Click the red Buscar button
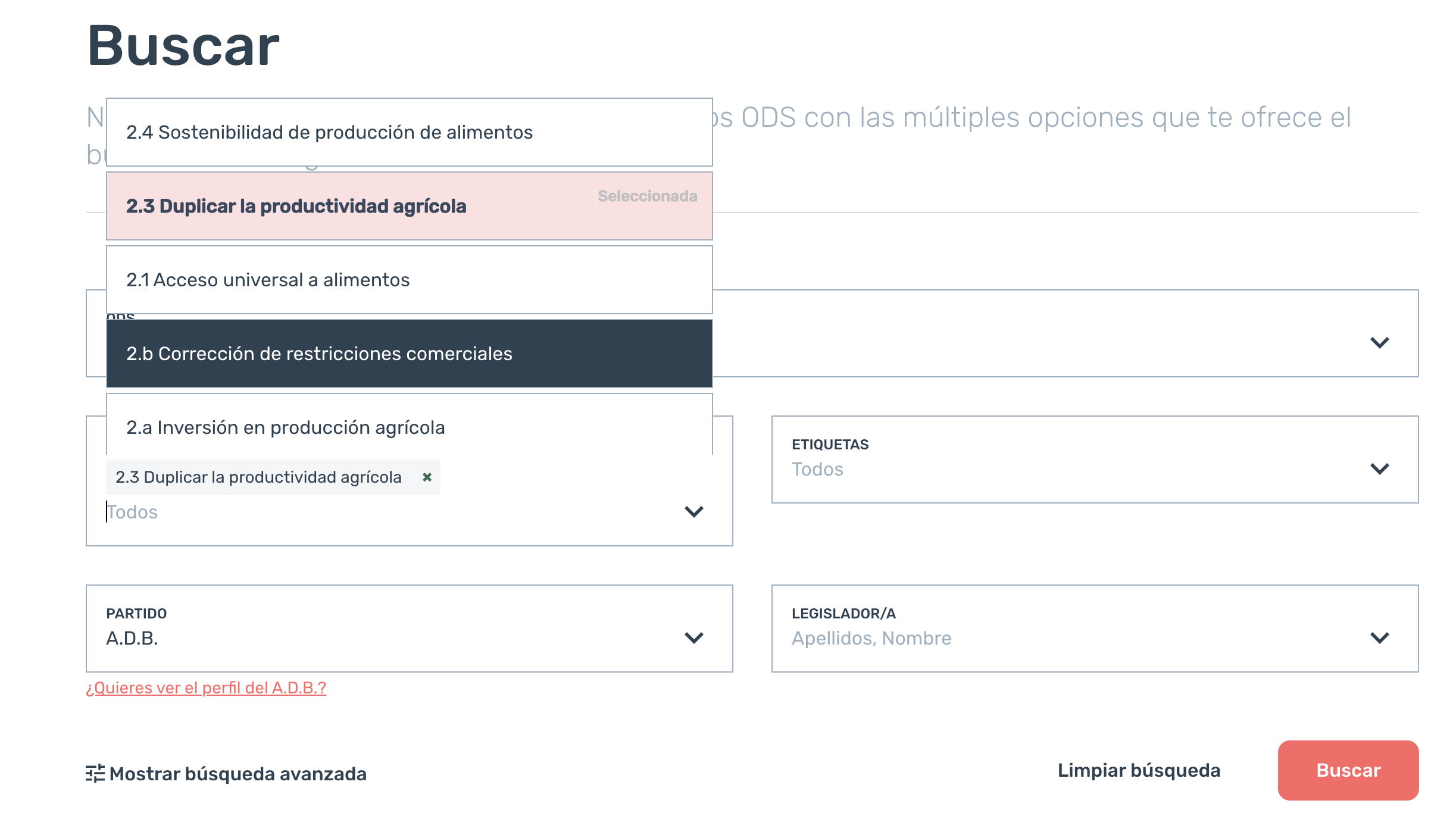Image resolution: width=1456 pixels, height=819 pixels. click(1348, 770)
